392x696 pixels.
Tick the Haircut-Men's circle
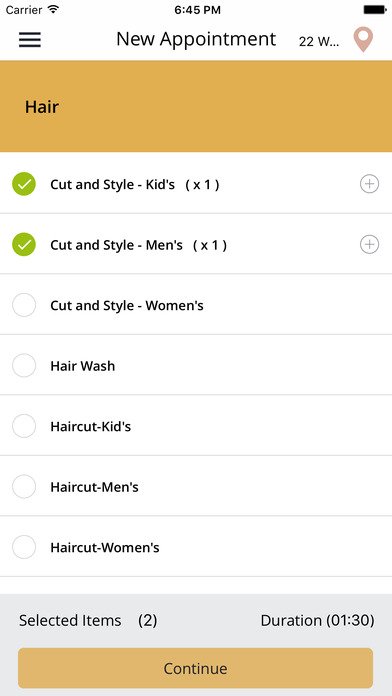(x=24, y=486)
